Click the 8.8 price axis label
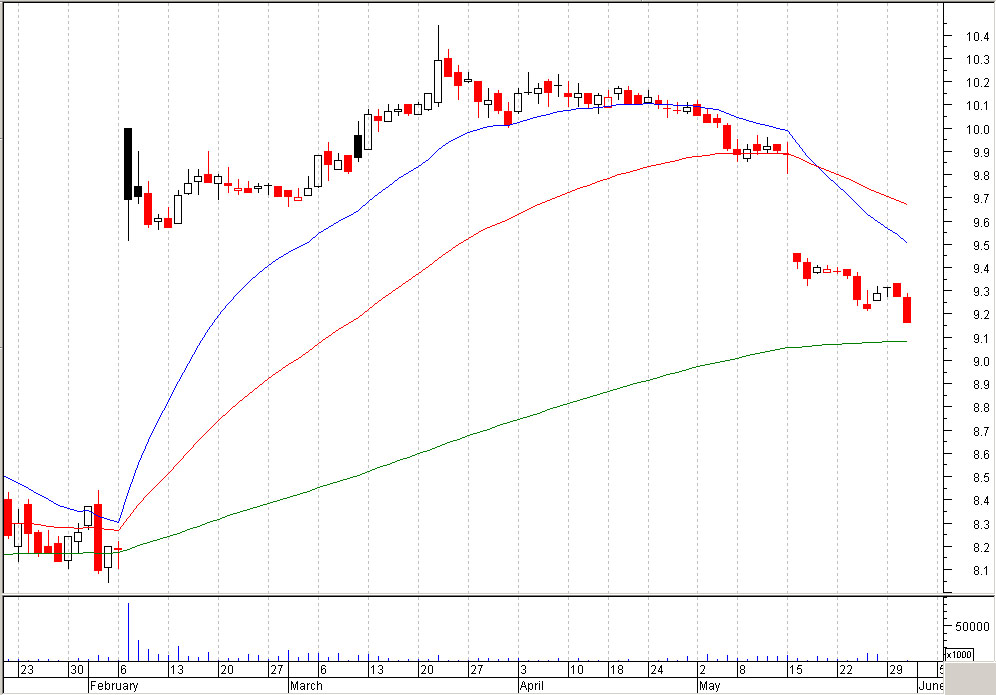 [x=981, y=408]
